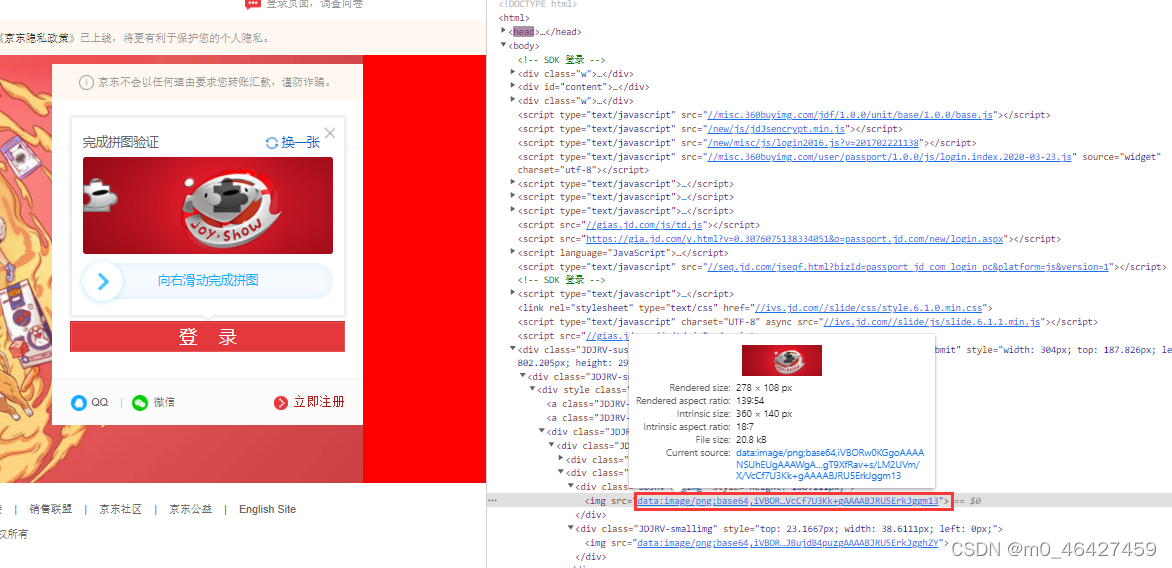Expand the script language="JavaScript" node
The width and height of the screenshot is (1172, 568).
click(513, 253)
